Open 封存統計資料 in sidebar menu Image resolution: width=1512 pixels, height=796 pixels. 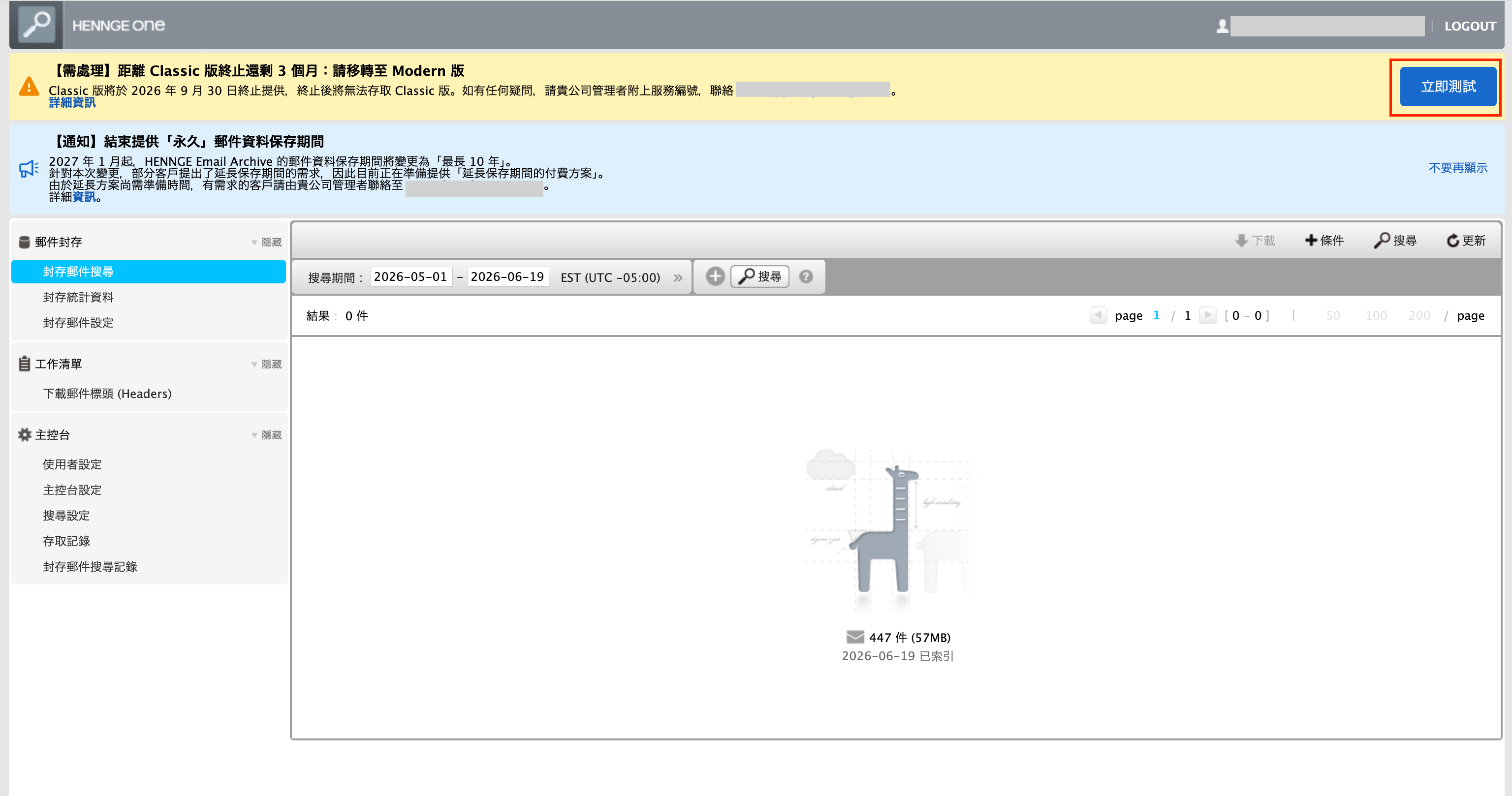78,297
